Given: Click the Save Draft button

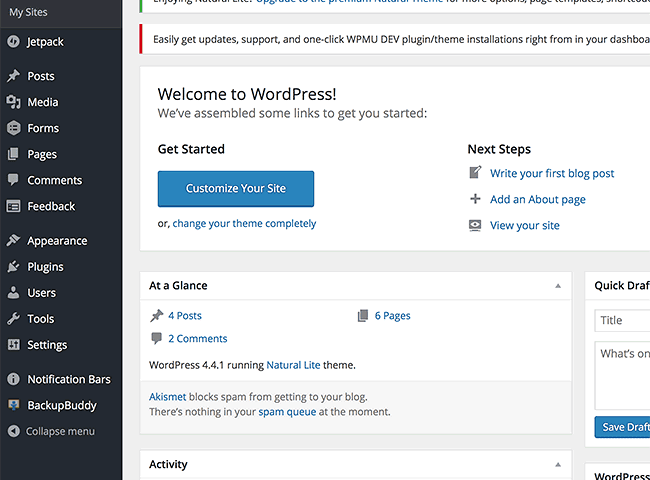Looking at the screenshot, I should click(622, 427).
